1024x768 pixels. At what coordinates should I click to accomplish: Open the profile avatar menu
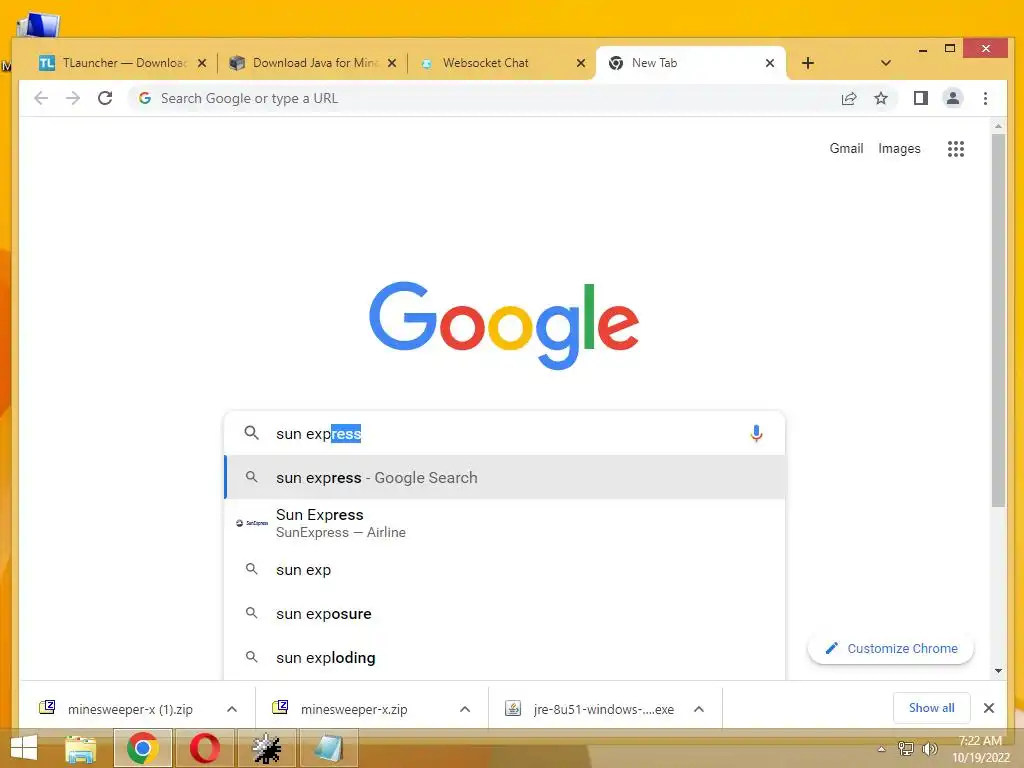coord(953,99)
